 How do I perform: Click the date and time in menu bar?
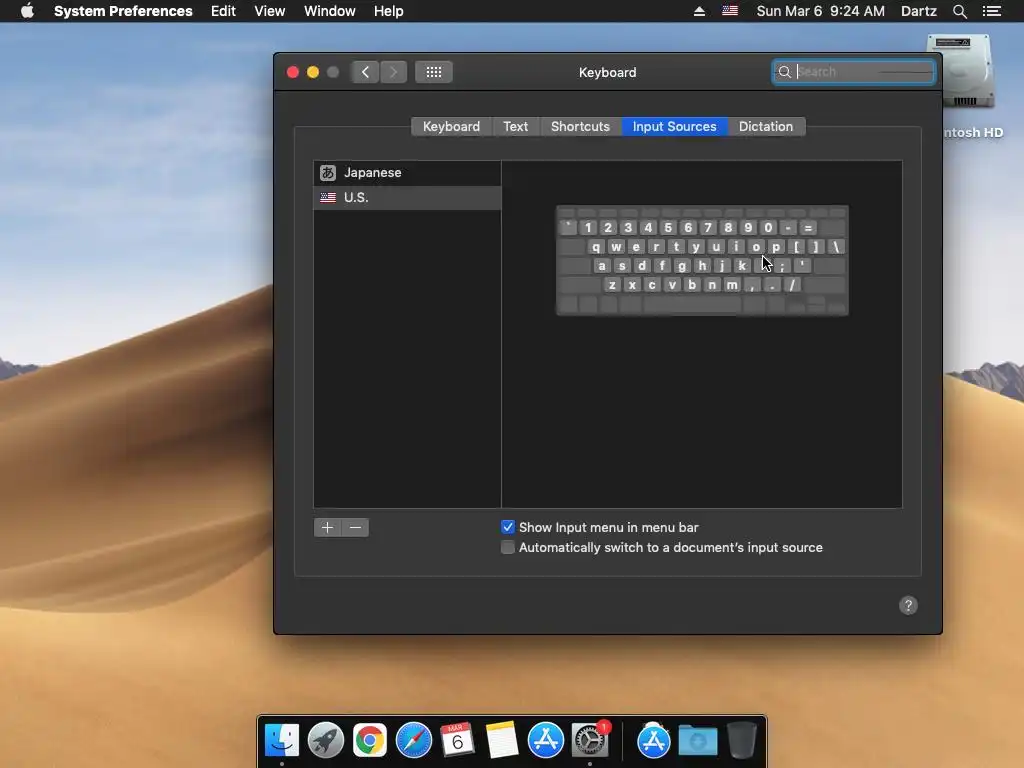pyautogui.click(x=820, y=11)
